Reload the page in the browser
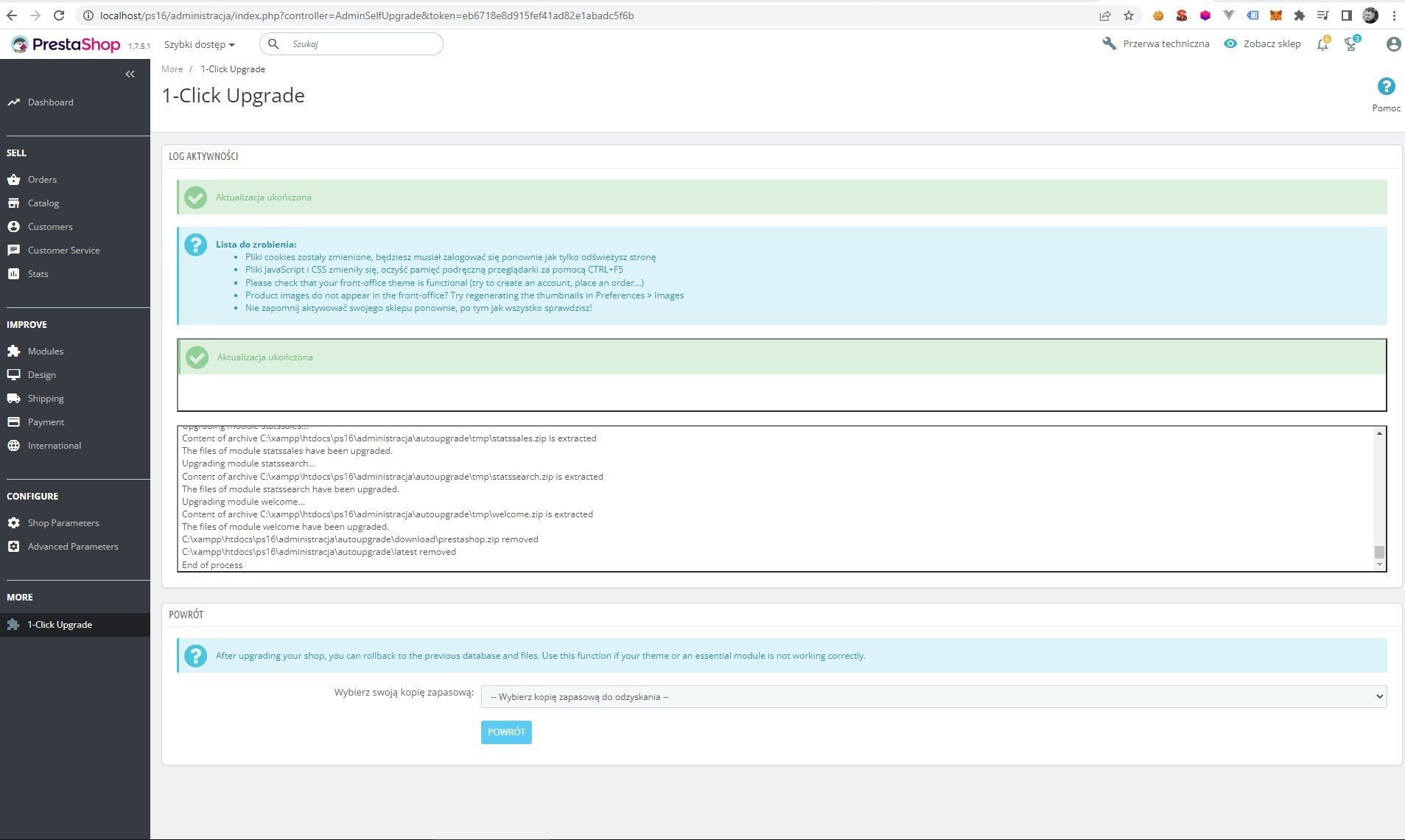The height and width of the screenshot is (840, 1405). tap(59, 15)
